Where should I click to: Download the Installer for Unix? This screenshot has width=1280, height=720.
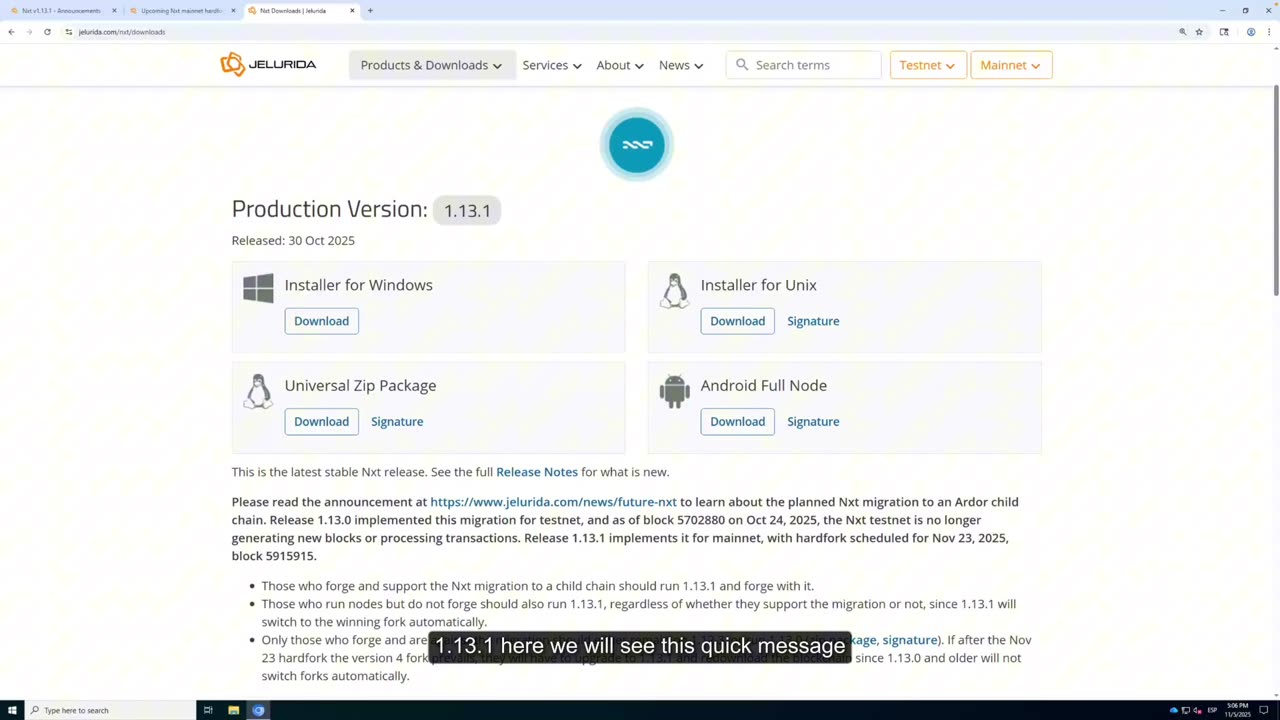[x=737, y=321]
